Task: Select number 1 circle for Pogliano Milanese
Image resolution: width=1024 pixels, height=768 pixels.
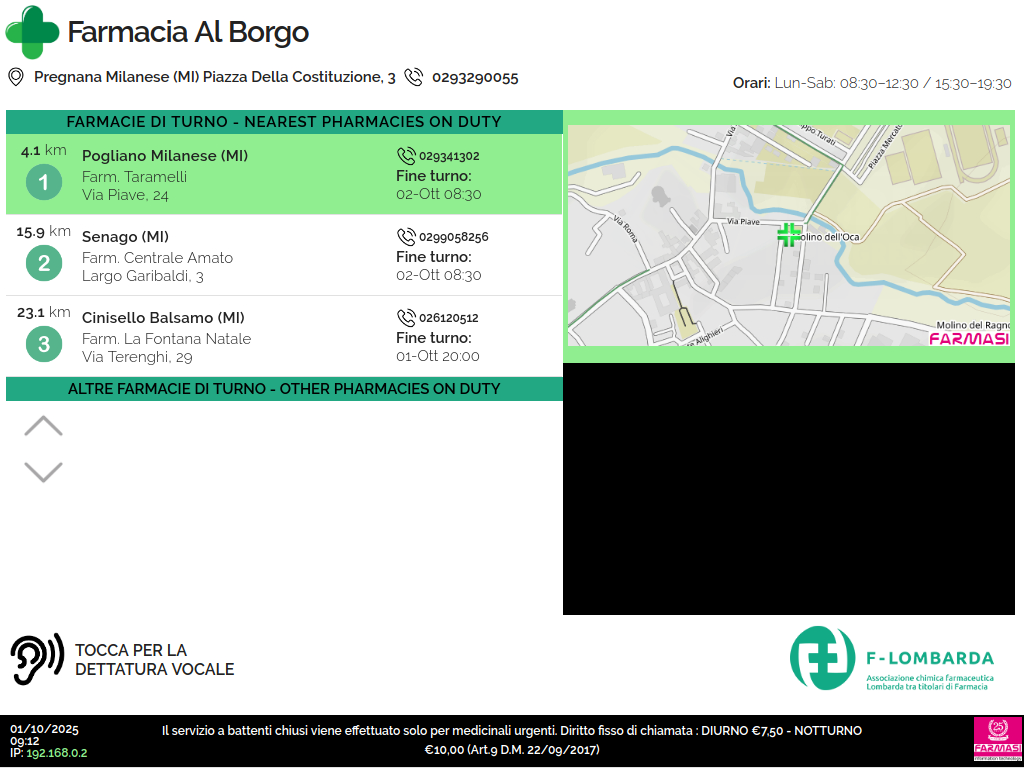Action: click(43, 182)
